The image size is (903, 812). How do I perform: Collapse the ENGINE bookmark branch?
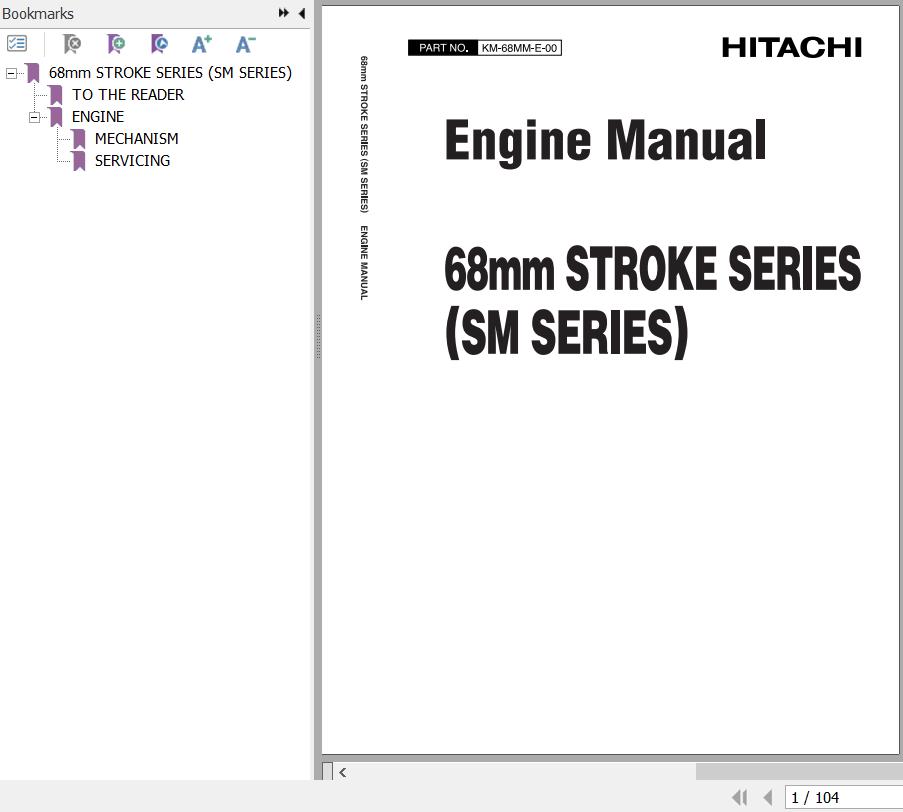tap(35, 117)
